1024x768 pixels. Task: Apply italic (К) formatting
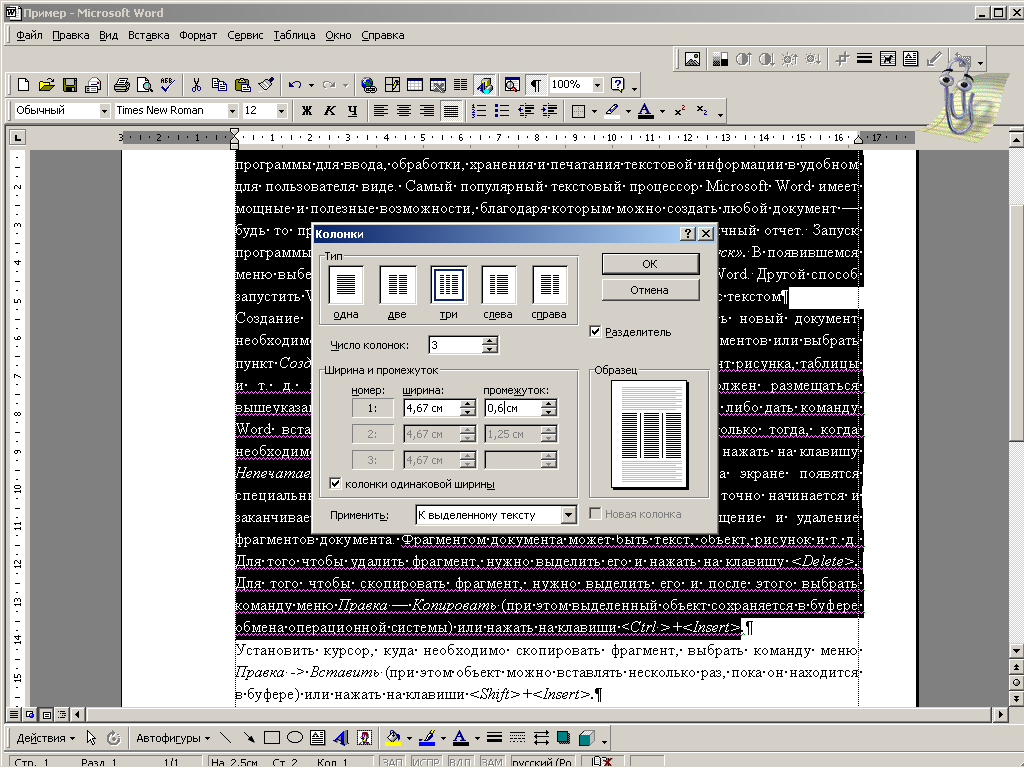coord(330,111)
